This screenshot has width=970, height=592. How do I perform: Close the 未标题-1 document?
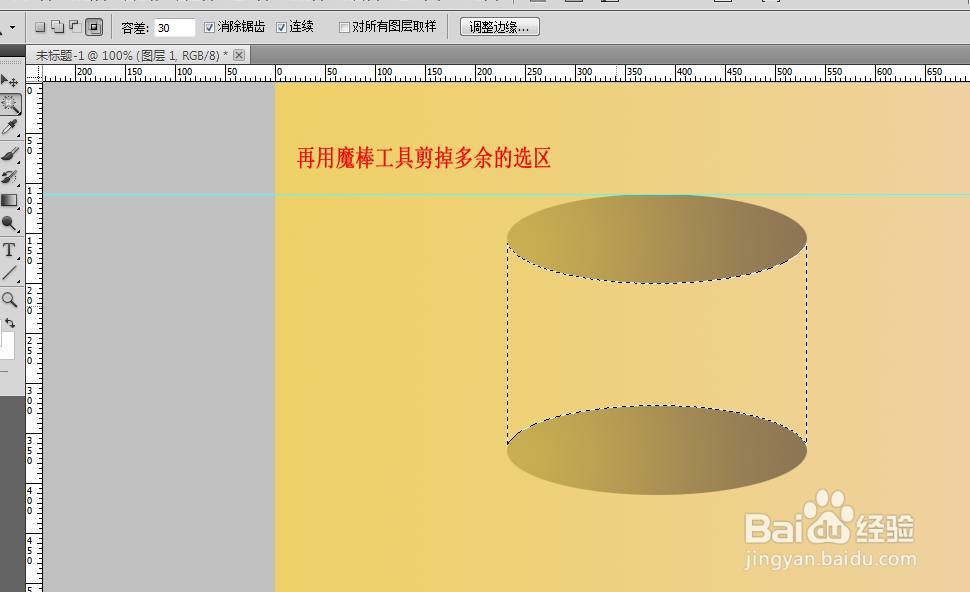[x=237, y=55]
